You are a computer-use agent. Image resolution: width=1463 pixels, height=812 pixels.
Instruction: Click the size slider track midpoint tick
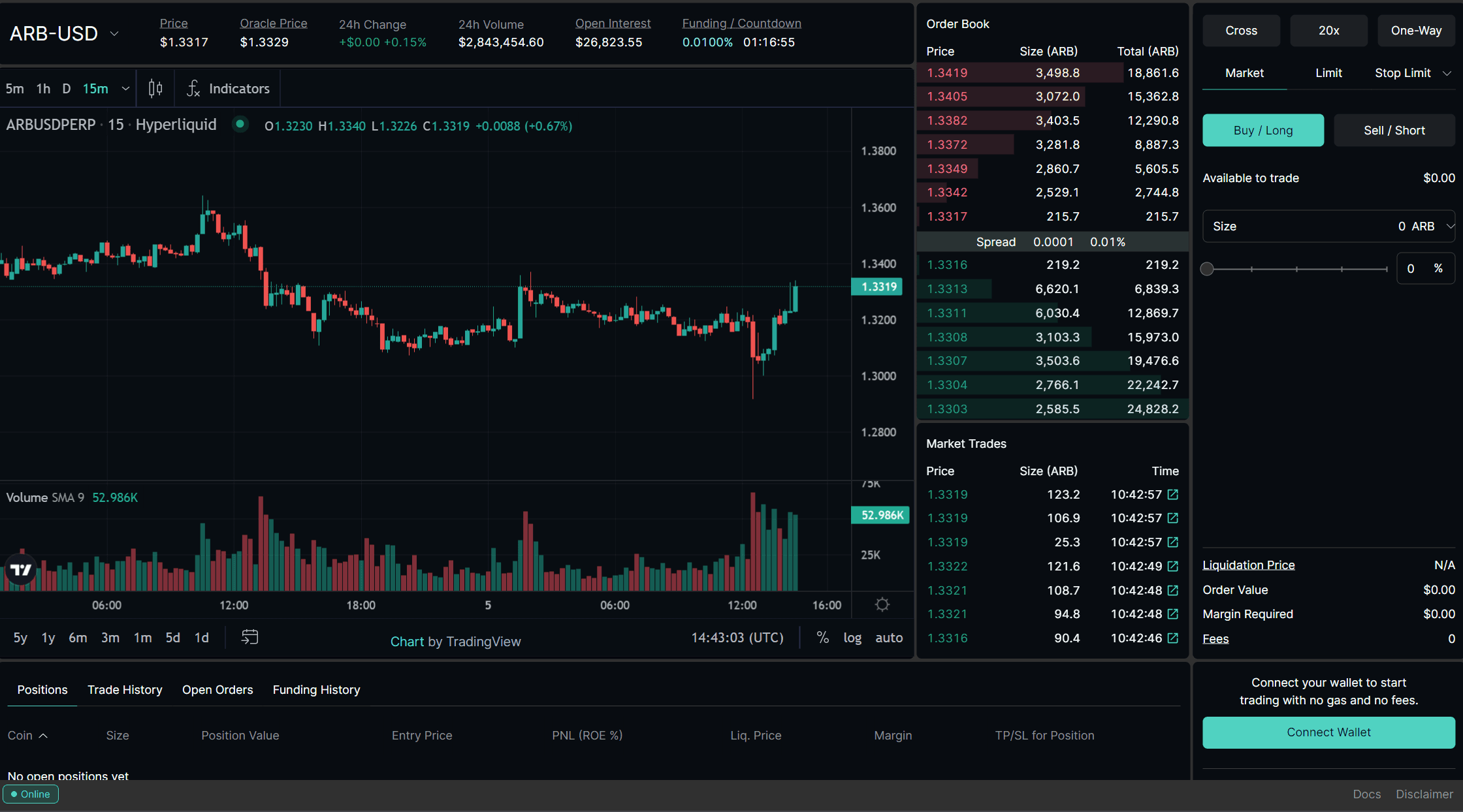(1297, 269)
